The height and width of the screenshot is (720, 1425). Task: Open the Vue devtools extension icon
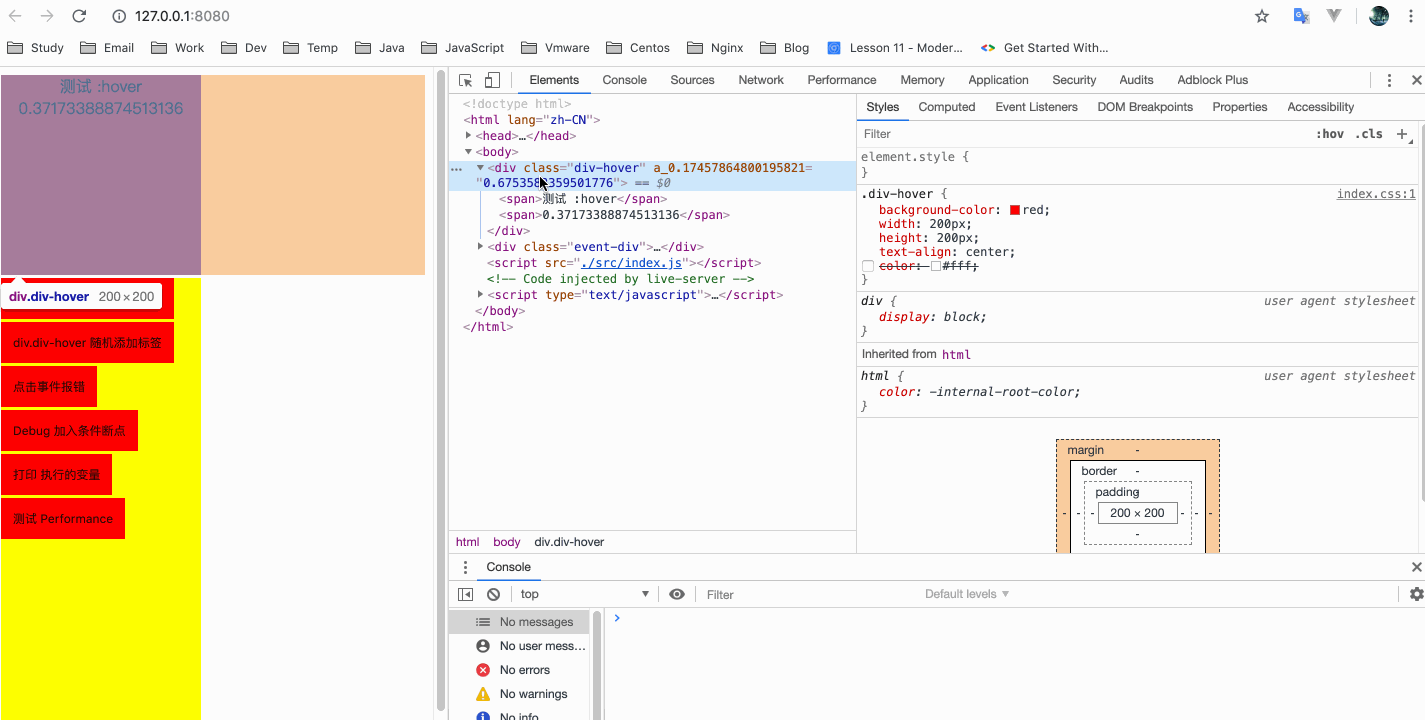coord(1334,16)
